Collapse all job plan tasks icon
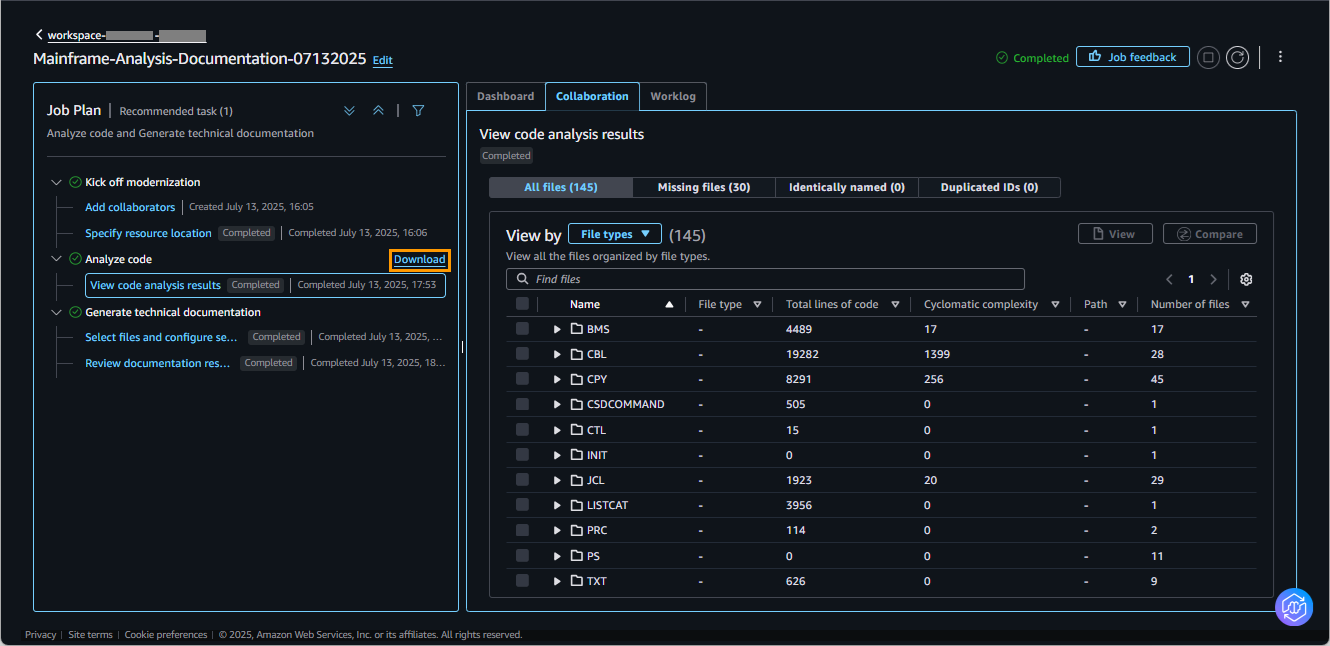The image size is (1330, 646). coord(378,111)
